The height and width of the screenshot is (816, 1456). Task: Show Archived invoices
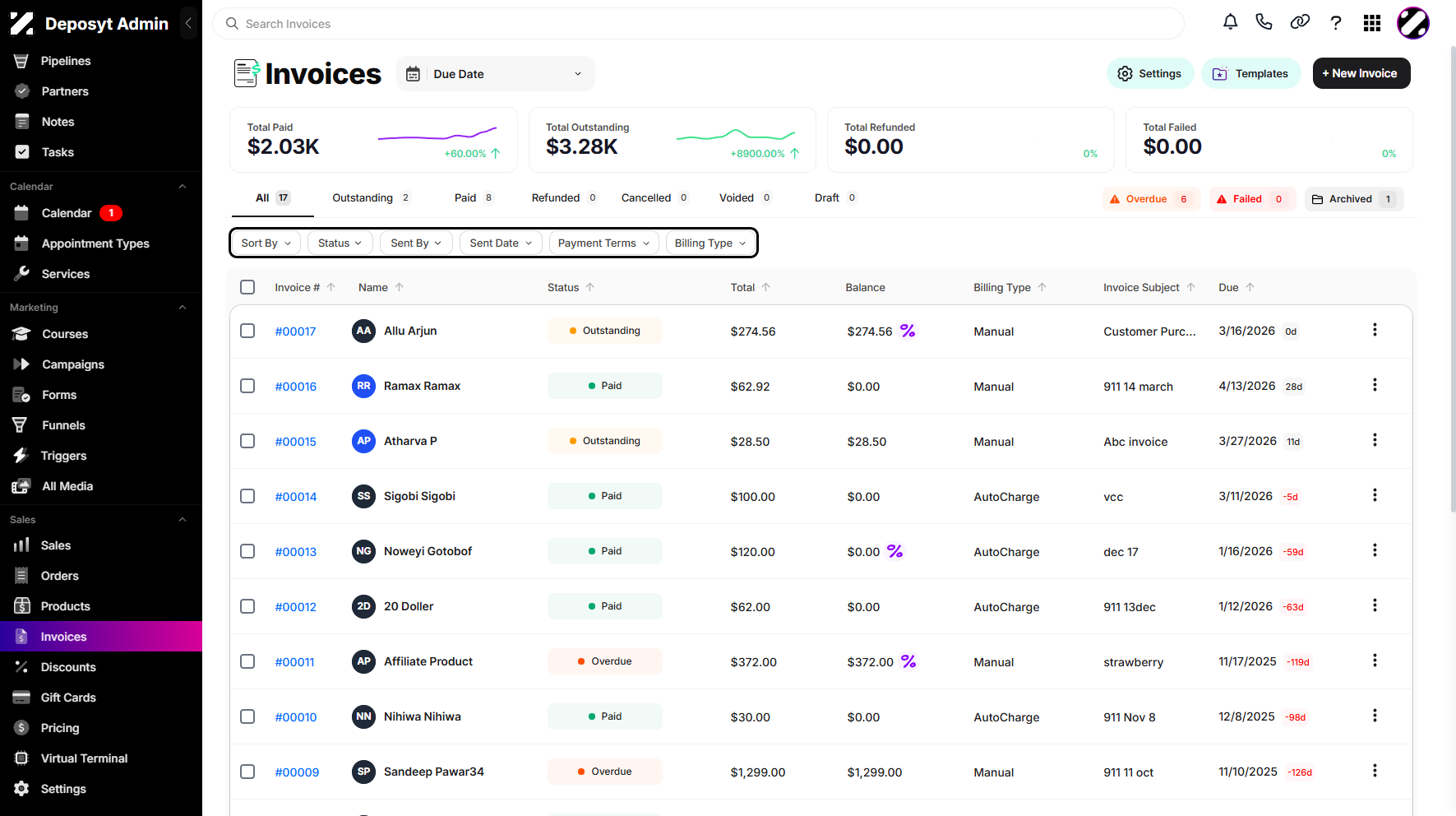pos(1354,199)
